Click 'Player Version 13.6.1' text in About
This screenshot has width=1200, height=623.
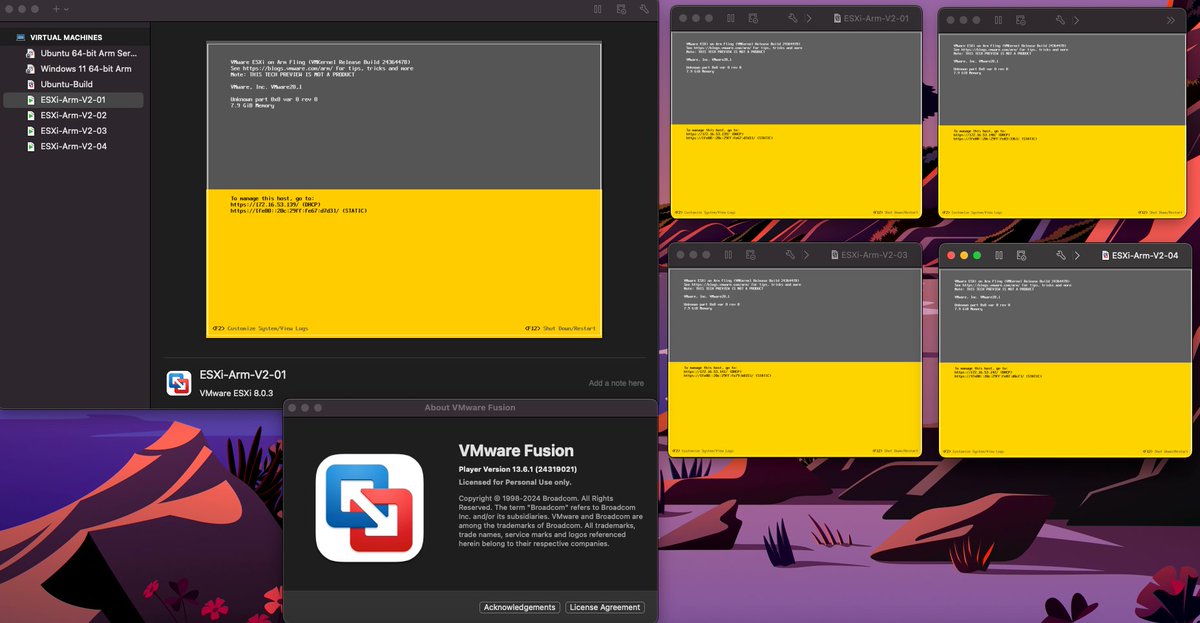click(x=518, y=469)
